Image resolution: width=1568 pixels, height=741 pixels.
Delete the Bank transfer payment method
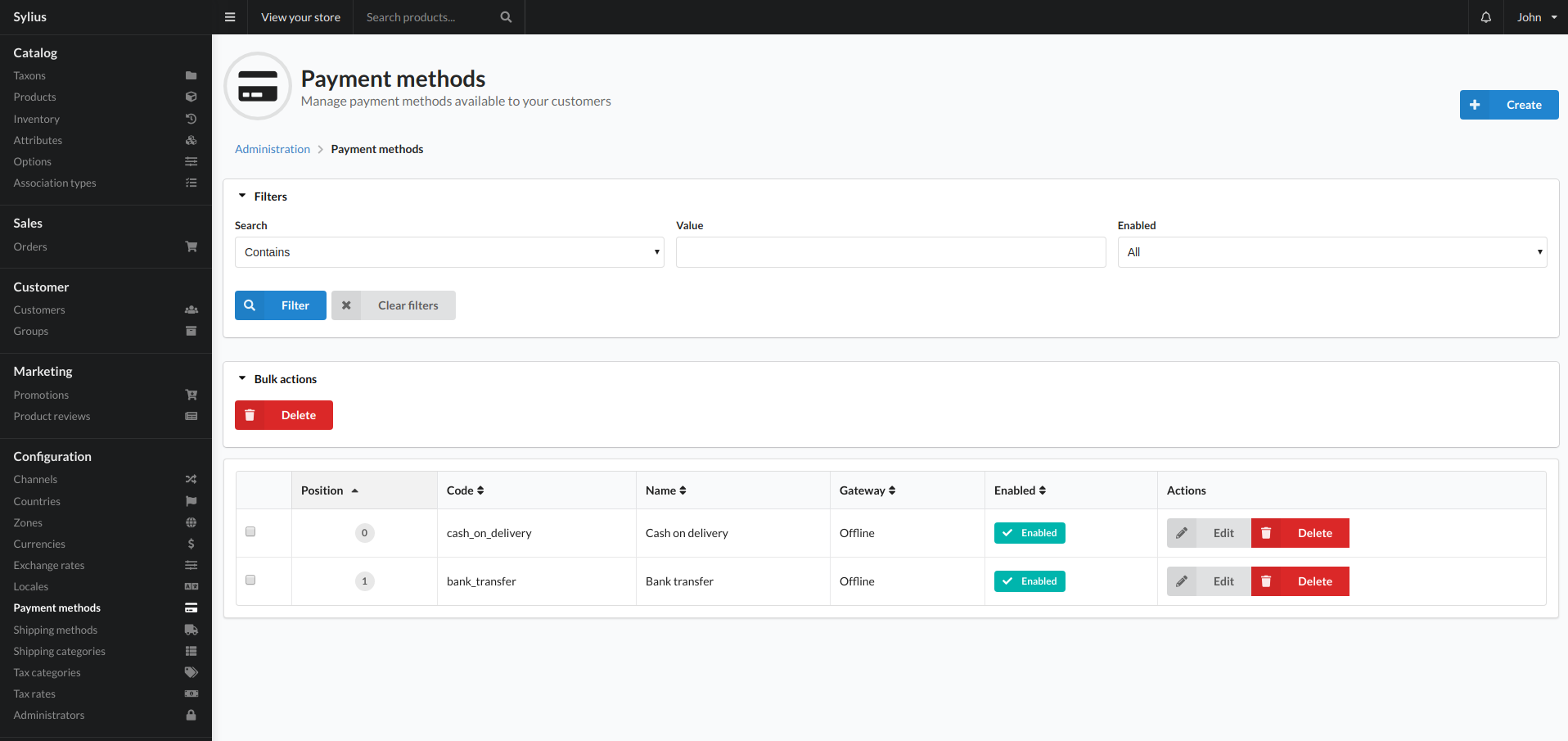(1300, 581)
